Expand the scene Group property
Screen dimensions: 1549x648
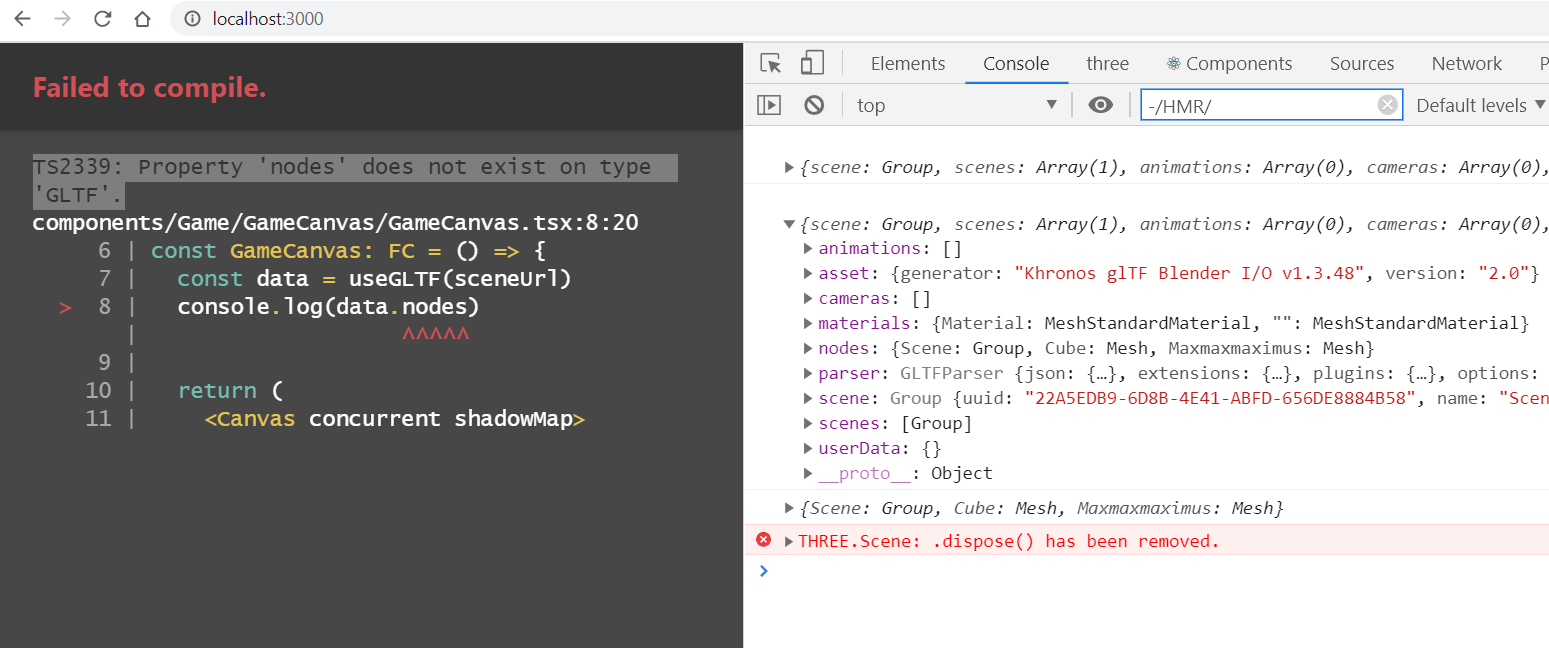[808, 398]
